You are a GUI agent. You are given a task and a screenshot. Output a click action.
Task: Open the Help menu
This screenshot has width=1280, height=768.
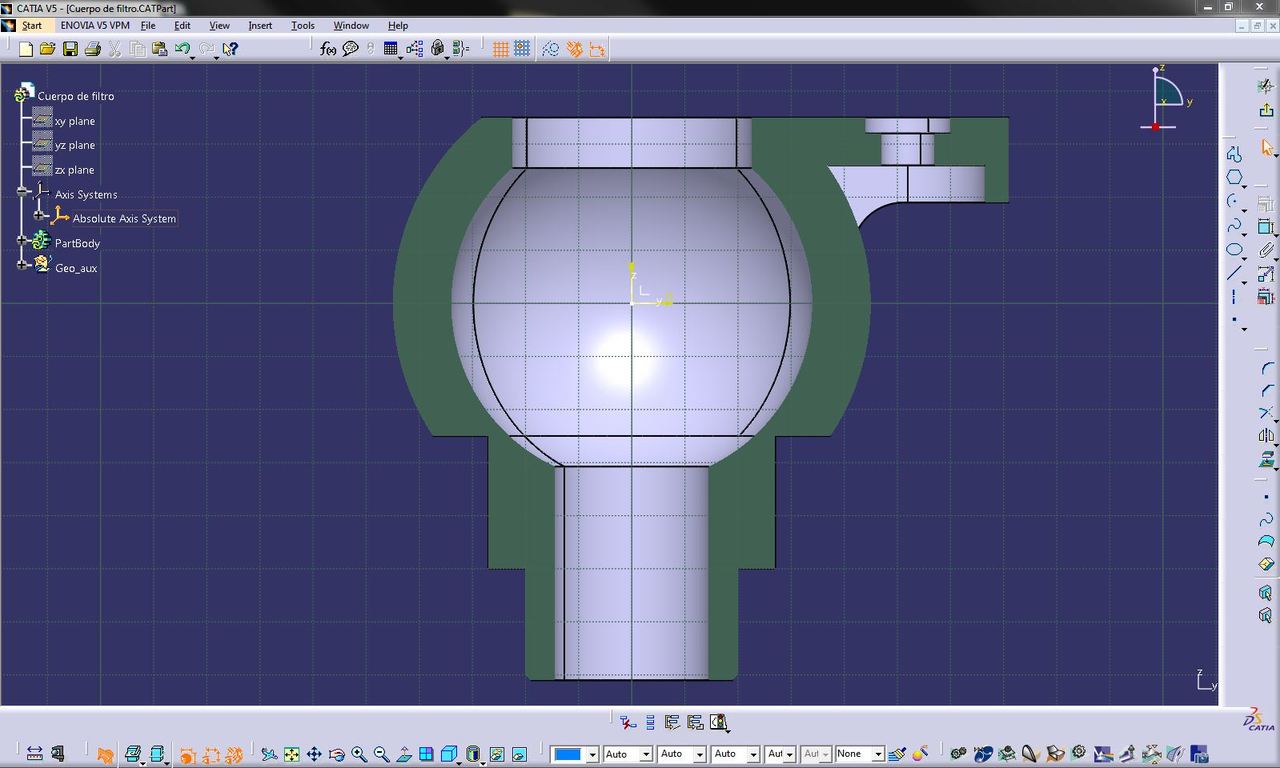(x=397, y=25)
